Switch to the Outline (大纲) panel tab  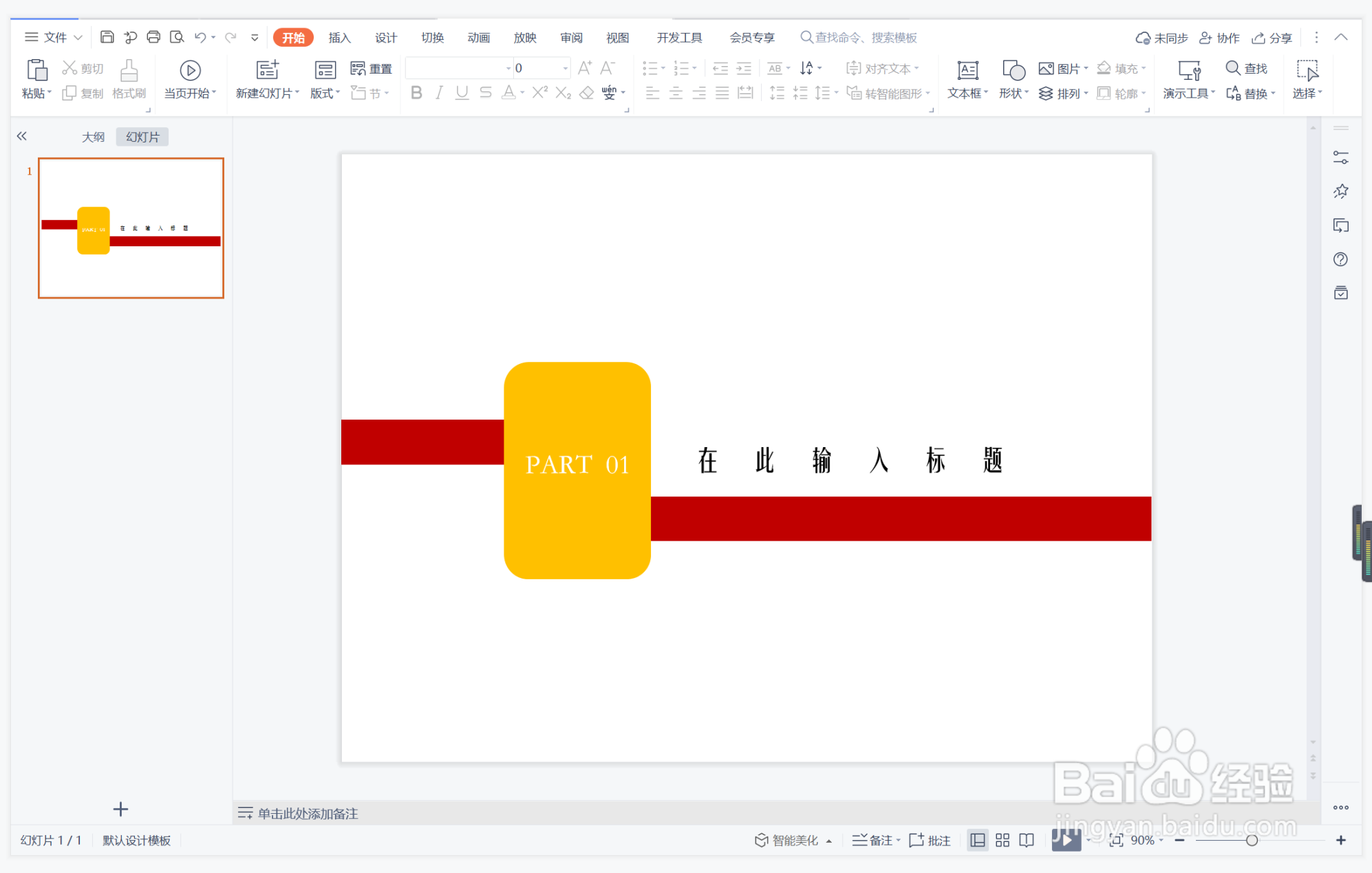pyautogui.click(x=93, y=137)
